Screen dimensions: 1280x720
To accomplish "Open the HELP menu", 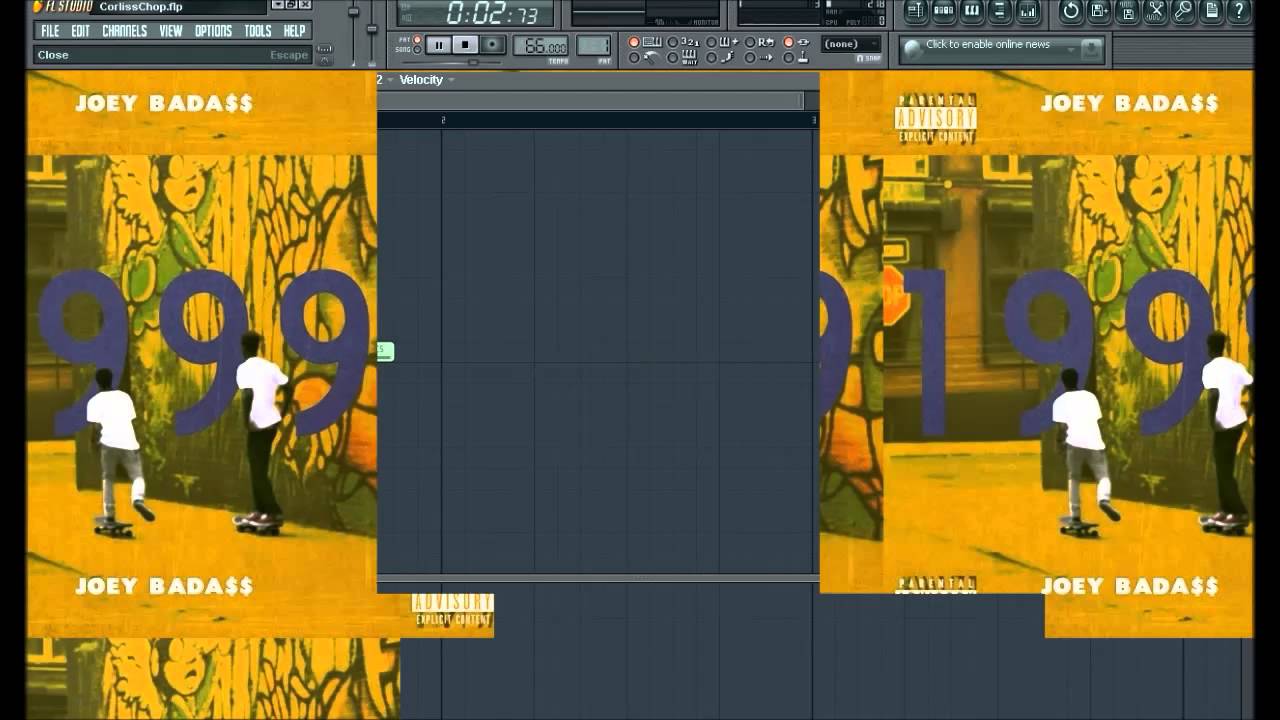I will pos(294,31).
